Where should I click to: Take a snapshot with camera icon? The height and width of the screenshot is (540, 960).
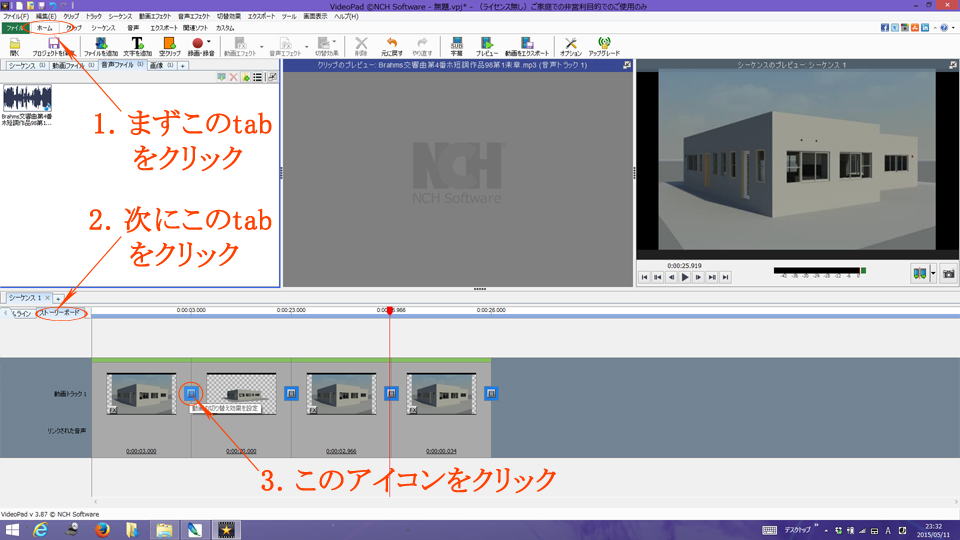[948, 274]
